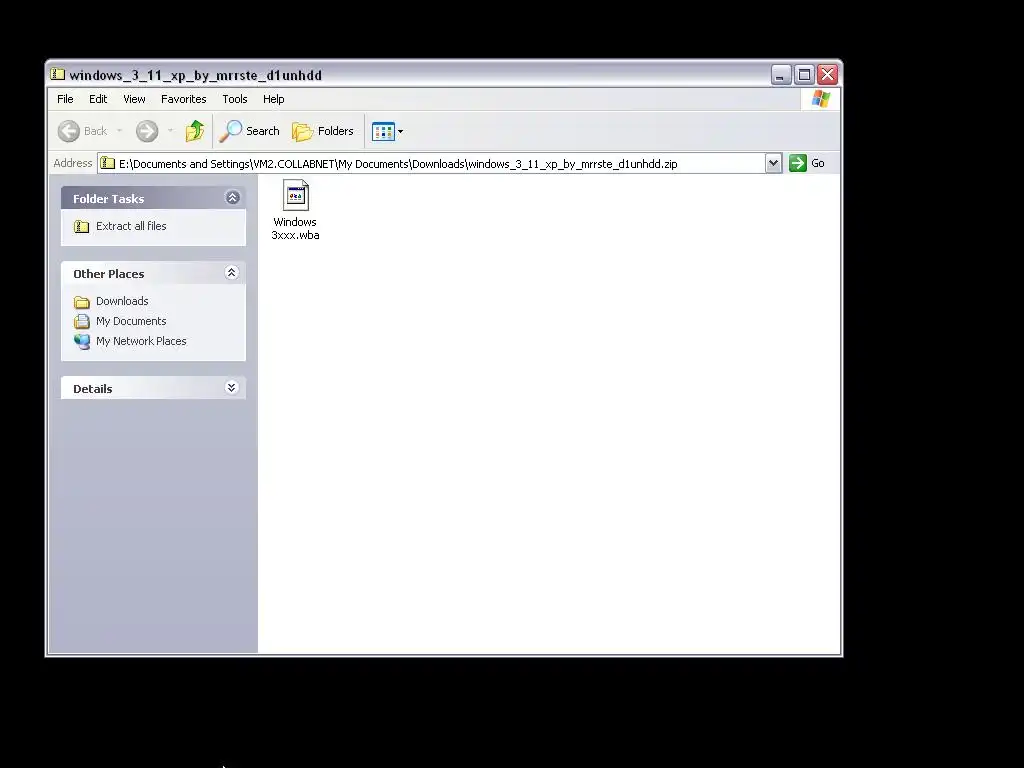Click the Extract all files zip icon
This screenshot has width=1024, height=768.
[82, 227]
